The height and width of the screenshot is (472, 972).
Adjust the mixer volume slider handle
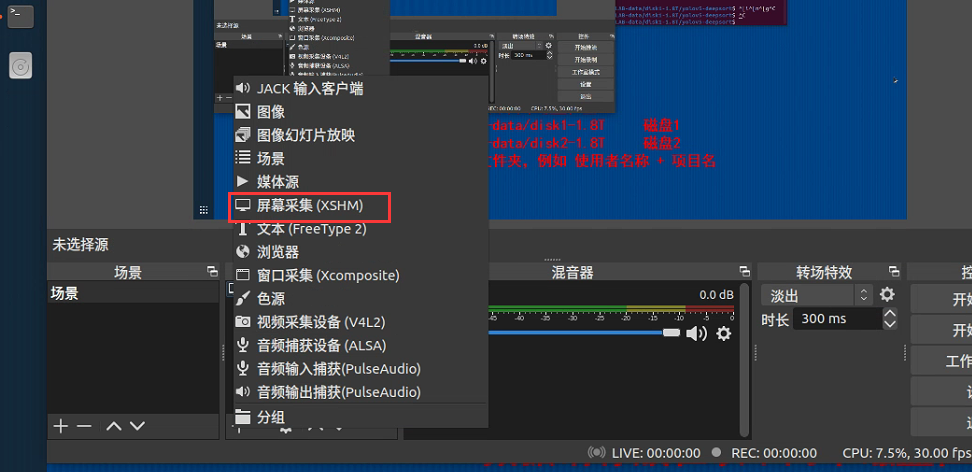click(x=671, y=333)
